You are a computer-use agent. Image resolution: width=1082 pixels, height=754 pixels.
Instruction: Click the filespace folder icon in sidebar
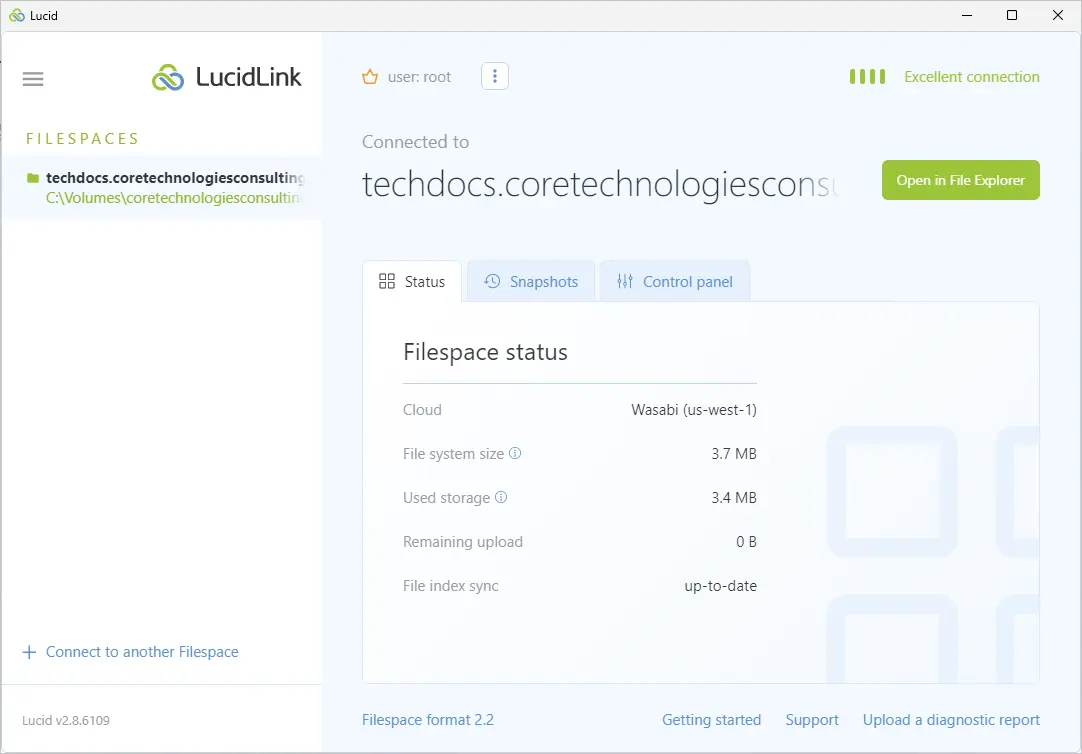[x=32, y=178]
